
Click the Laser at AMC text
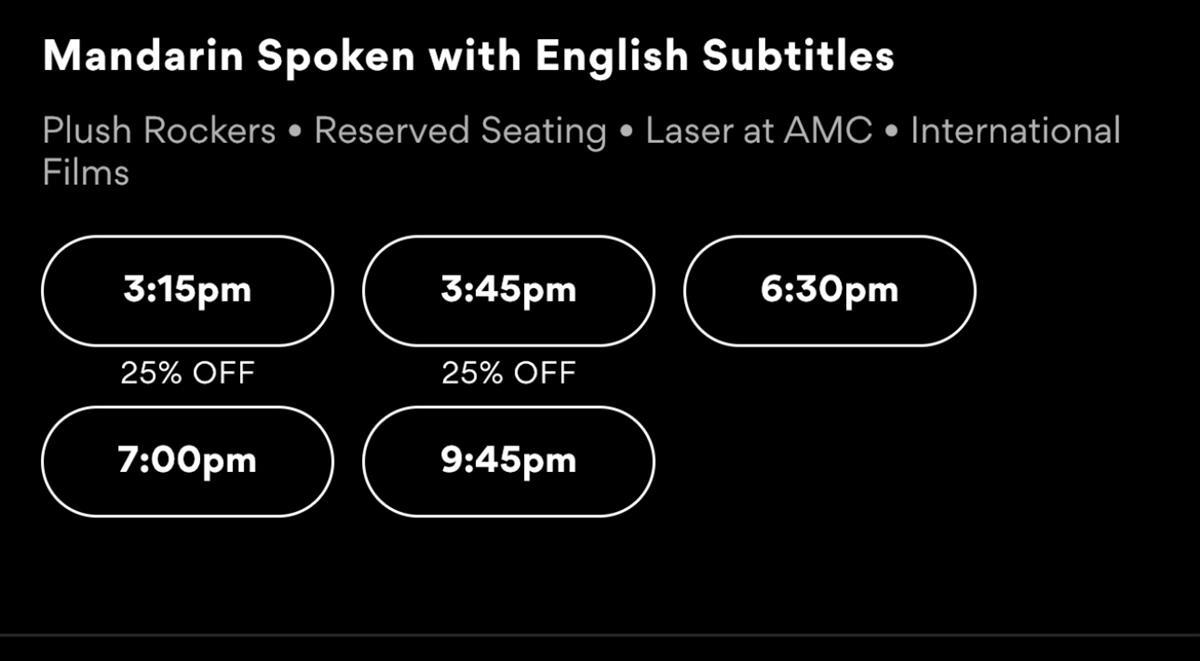point(758,131)
